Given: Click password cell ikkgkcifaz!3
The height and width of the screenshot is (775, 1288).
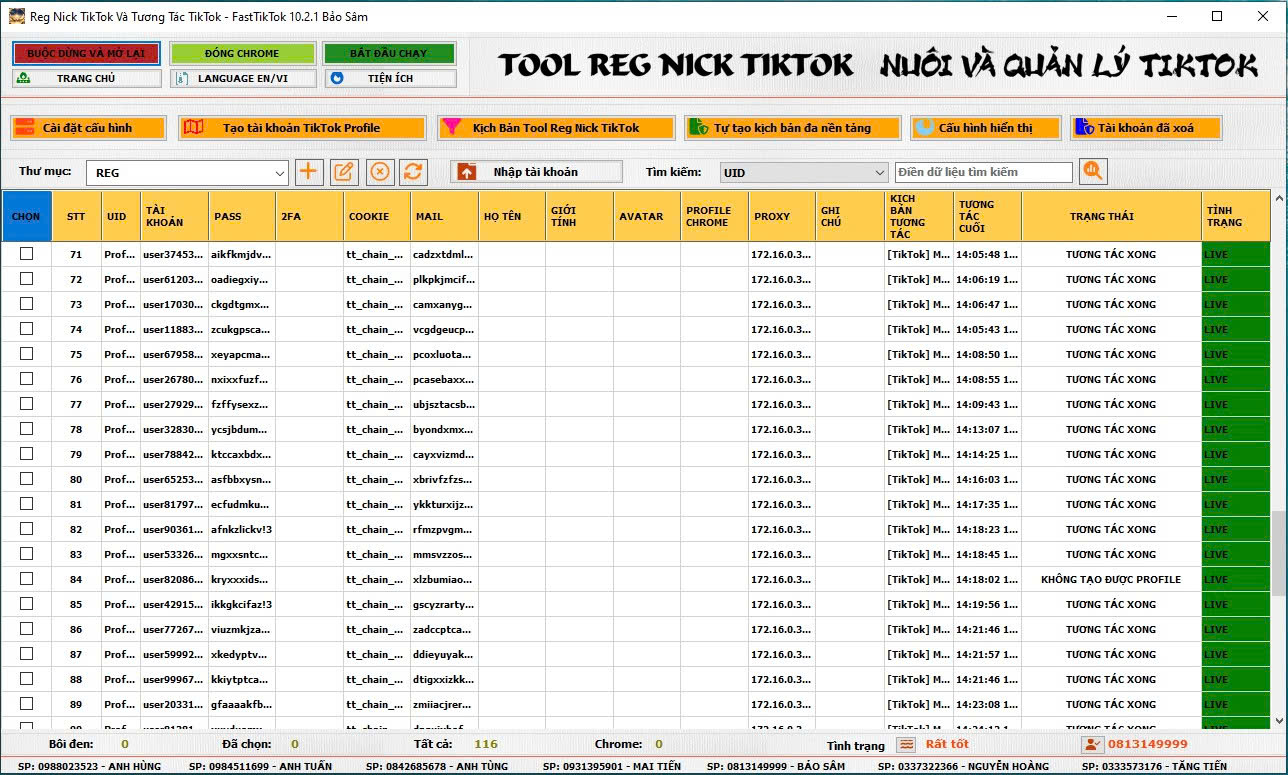Looking at the screenshot, I should pos(241,604).
